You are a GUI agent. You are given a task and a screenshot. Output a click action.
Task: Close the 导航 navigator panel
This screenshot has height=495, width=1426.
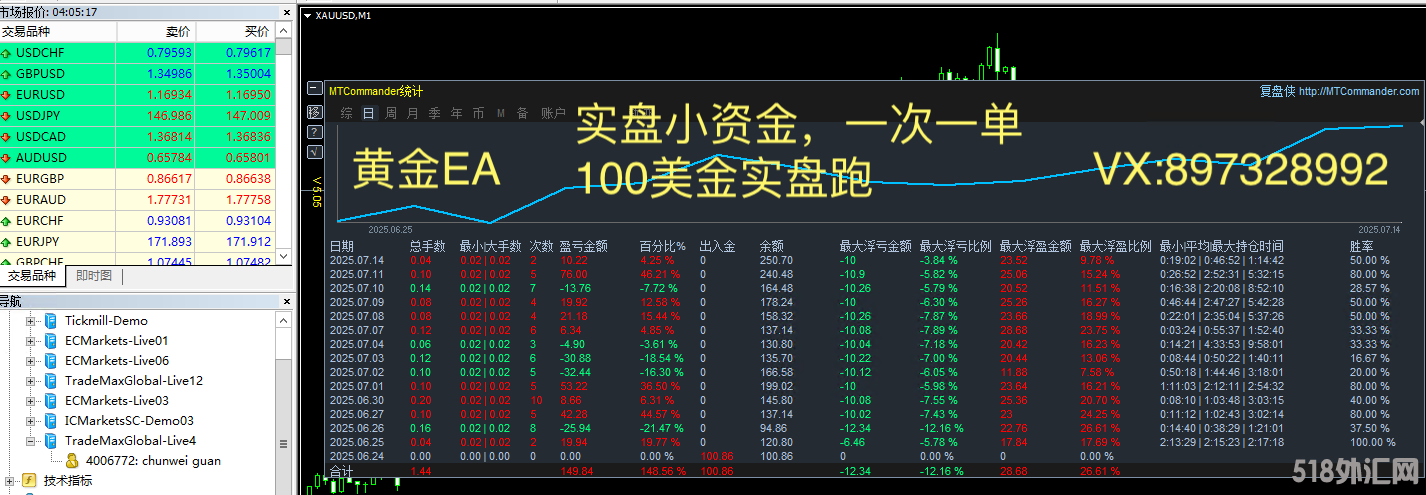[x=286, y=301]
